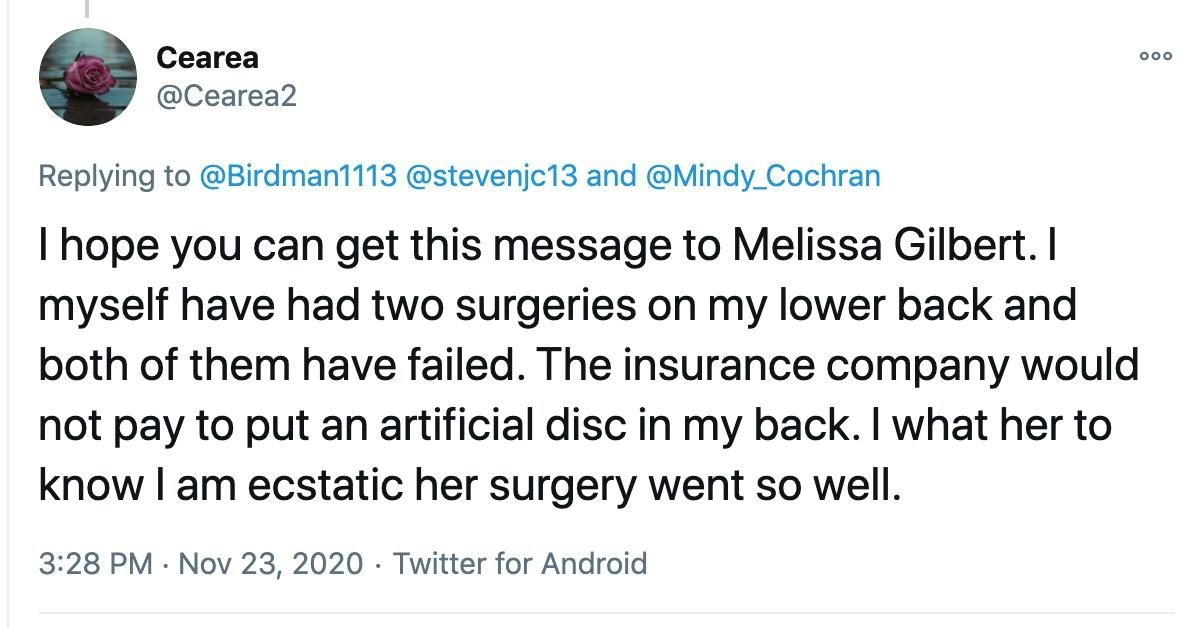Open the Cearea display name profile
1200x628 pixels.
click(x=207, y=58)
